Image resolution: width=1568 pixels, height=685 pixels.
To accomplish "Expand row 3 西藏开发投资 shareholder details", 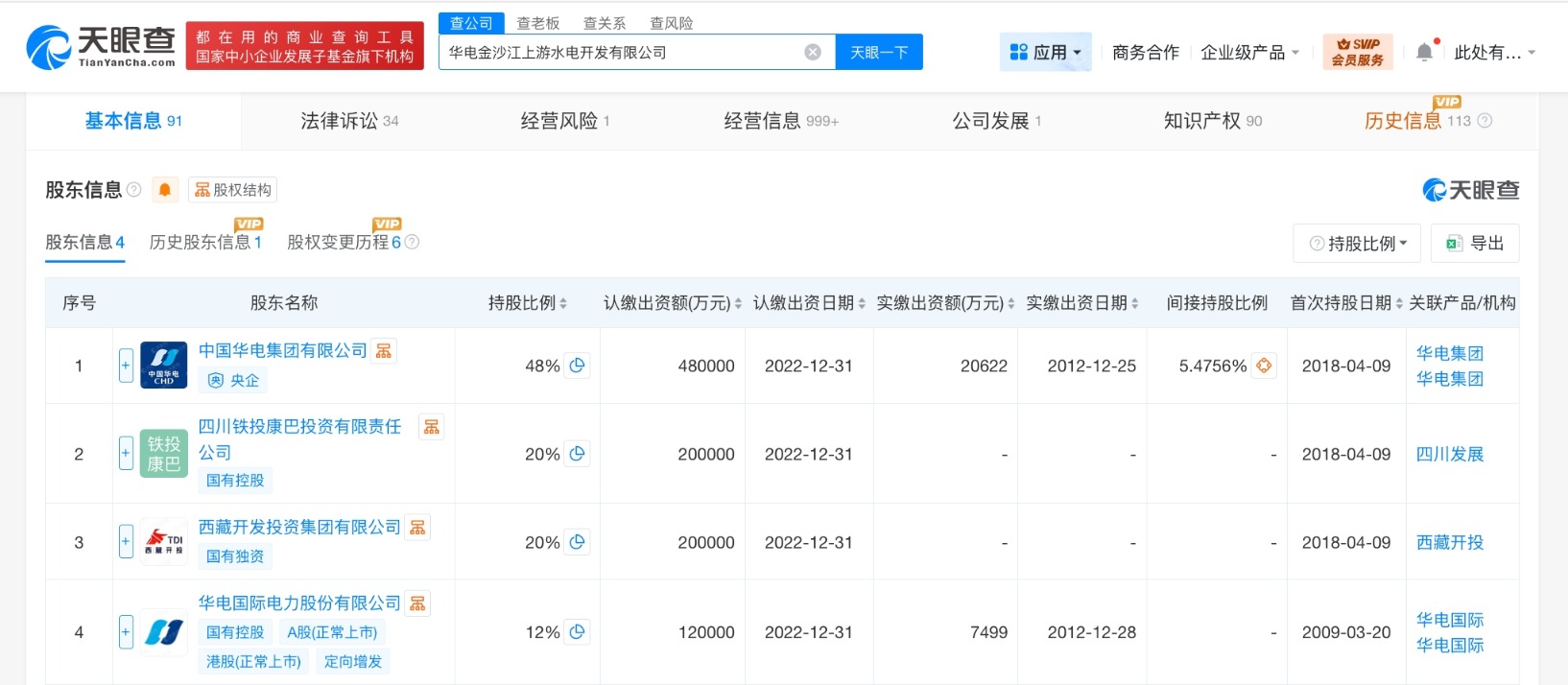I will 126,542.
